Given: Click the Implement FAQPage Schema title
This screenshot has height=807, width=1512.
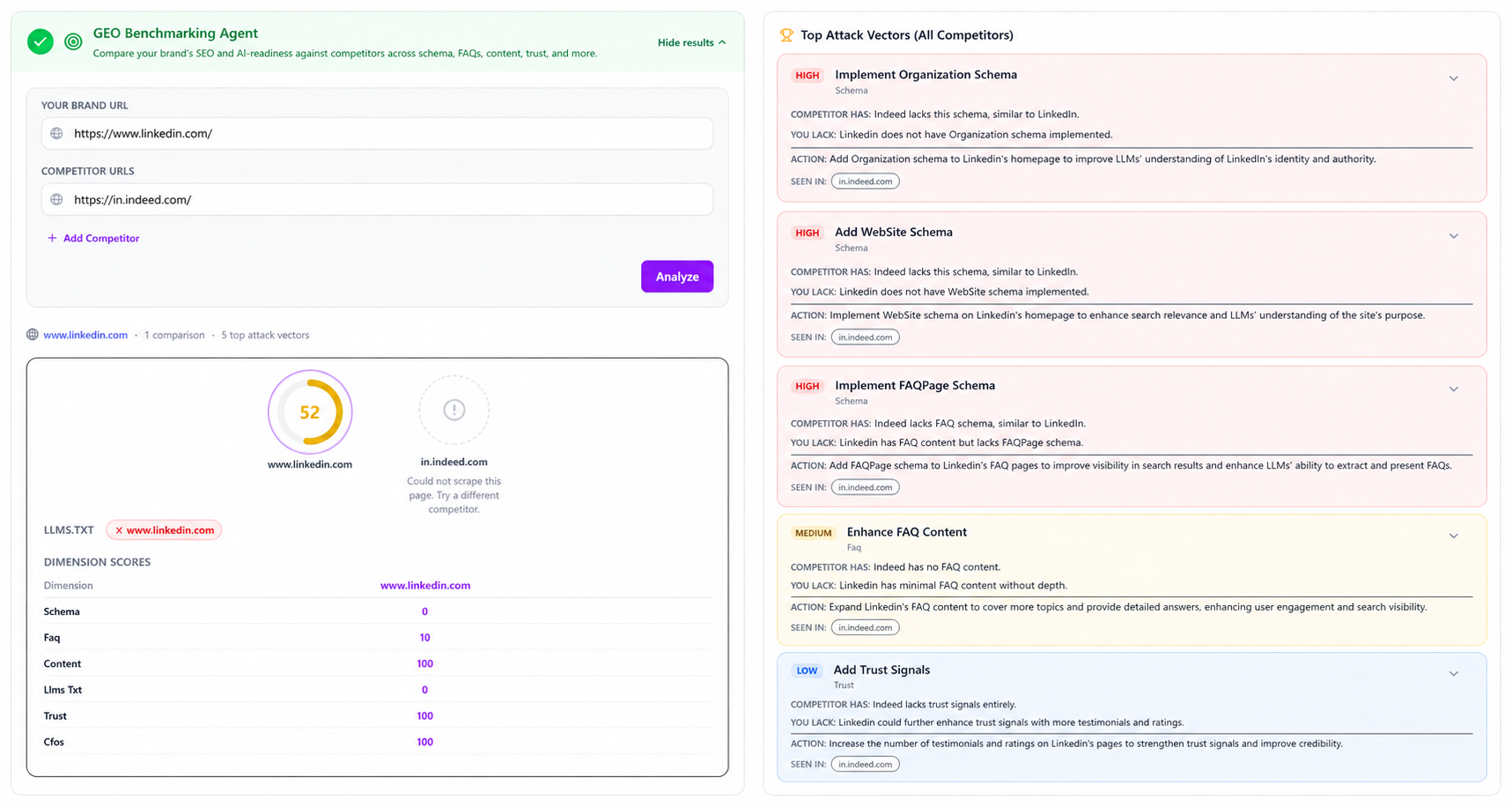Looking at the screenshot, I should (915, 386).
